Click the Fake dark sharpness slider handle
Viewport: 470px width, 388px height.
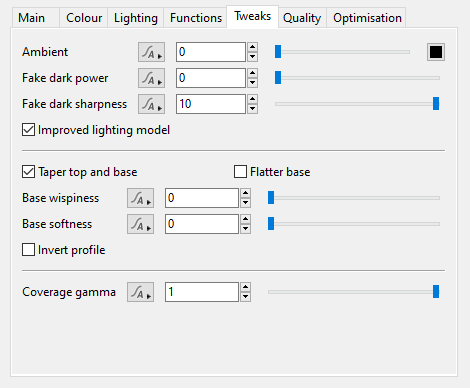pos(436,104)
